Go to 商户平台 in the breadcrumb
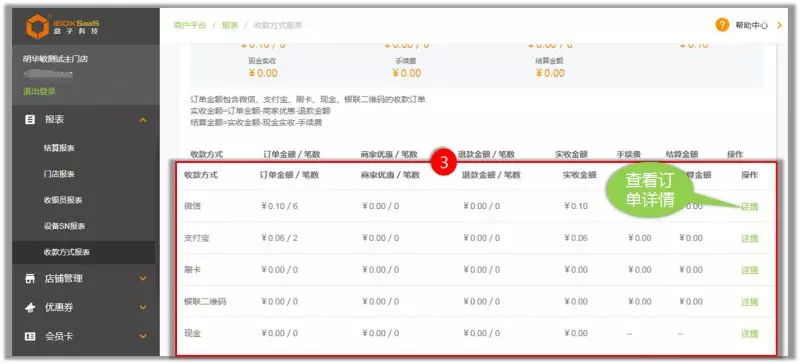This screenshot has height=364, width=800. click(x=190, y=25)
